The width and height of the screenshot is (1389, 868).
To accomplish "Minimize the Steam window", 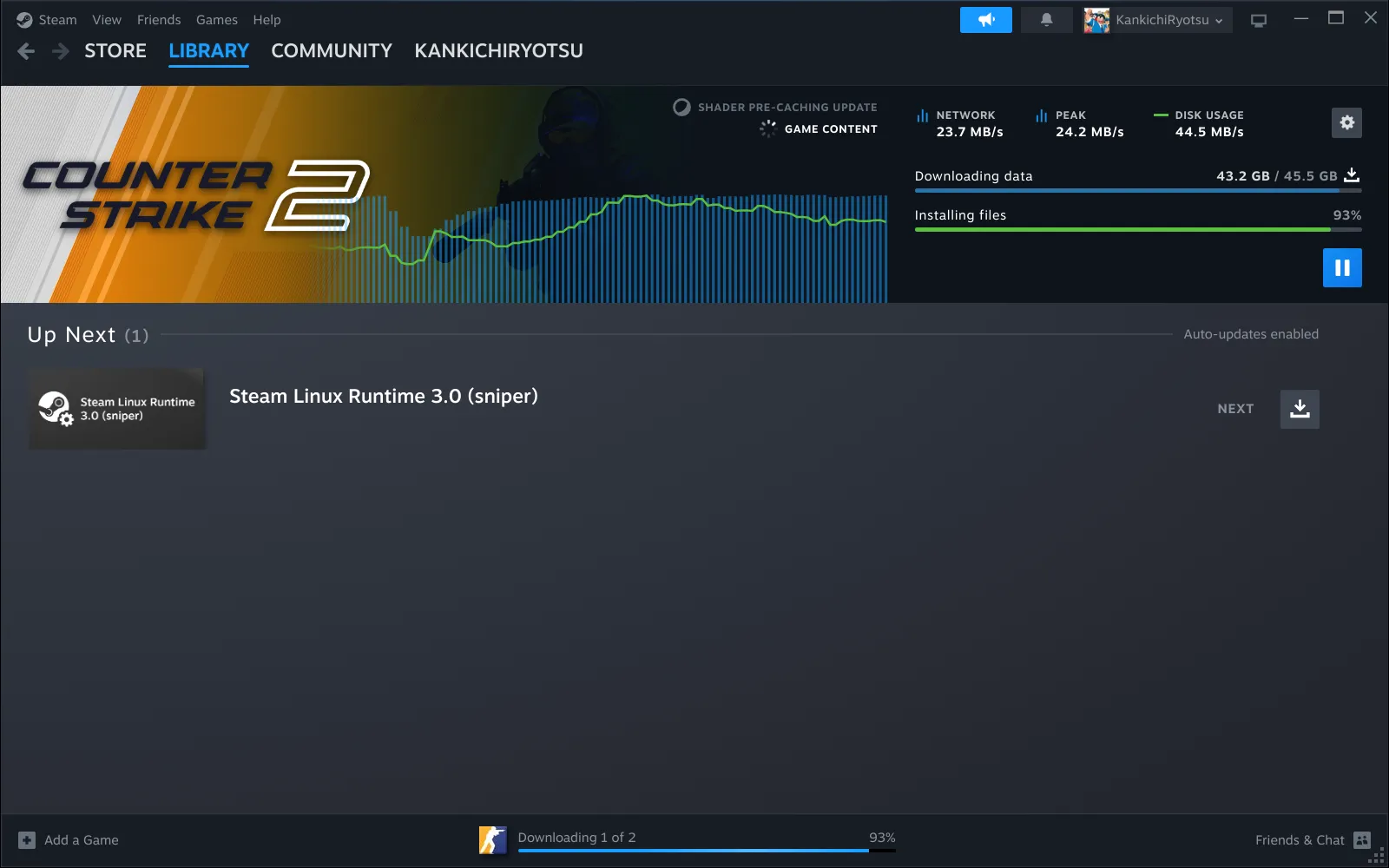I will [1300, 18].
